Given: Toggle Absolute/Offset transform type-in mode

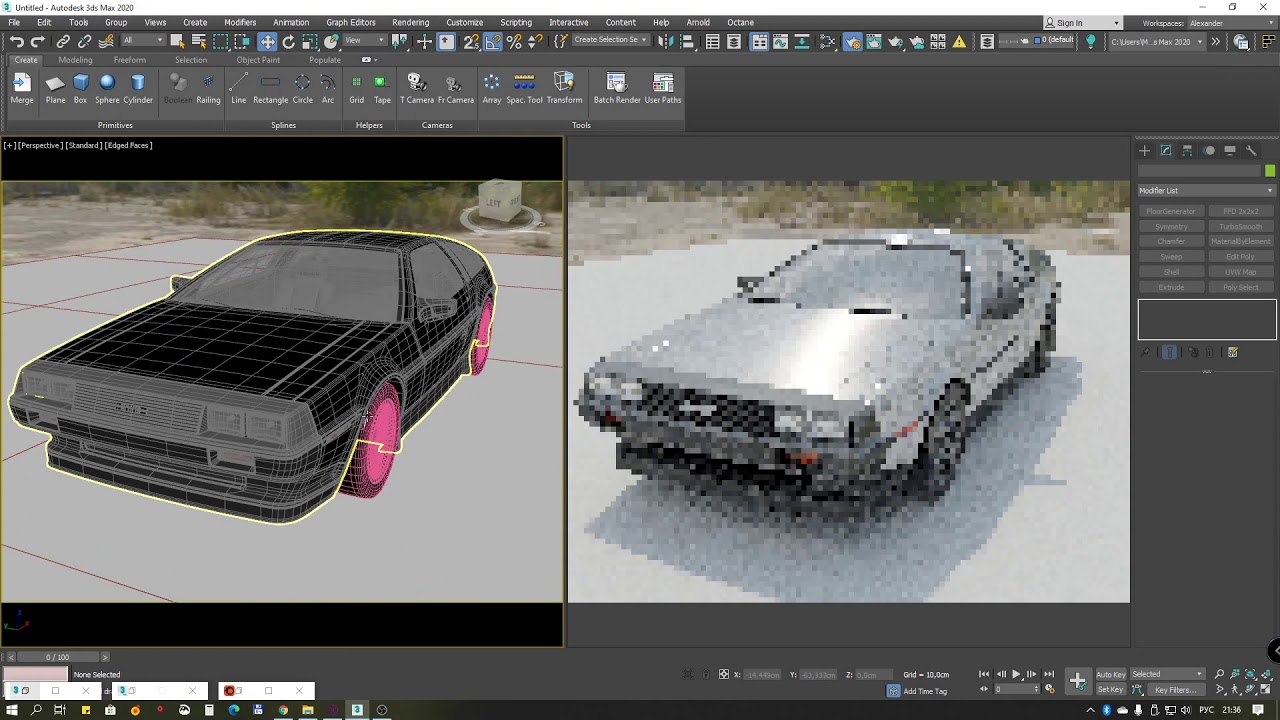Looking at the screenshot, I should [724, 674].
